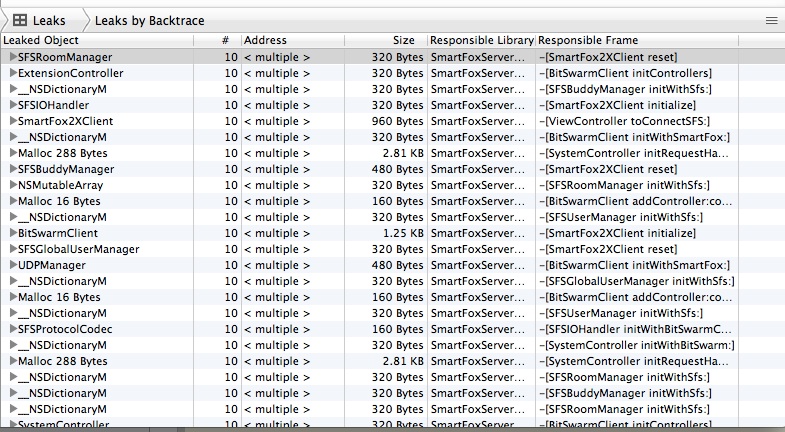
Task: Expand the NSMutableArray leak entry
Action: (13, 186)
